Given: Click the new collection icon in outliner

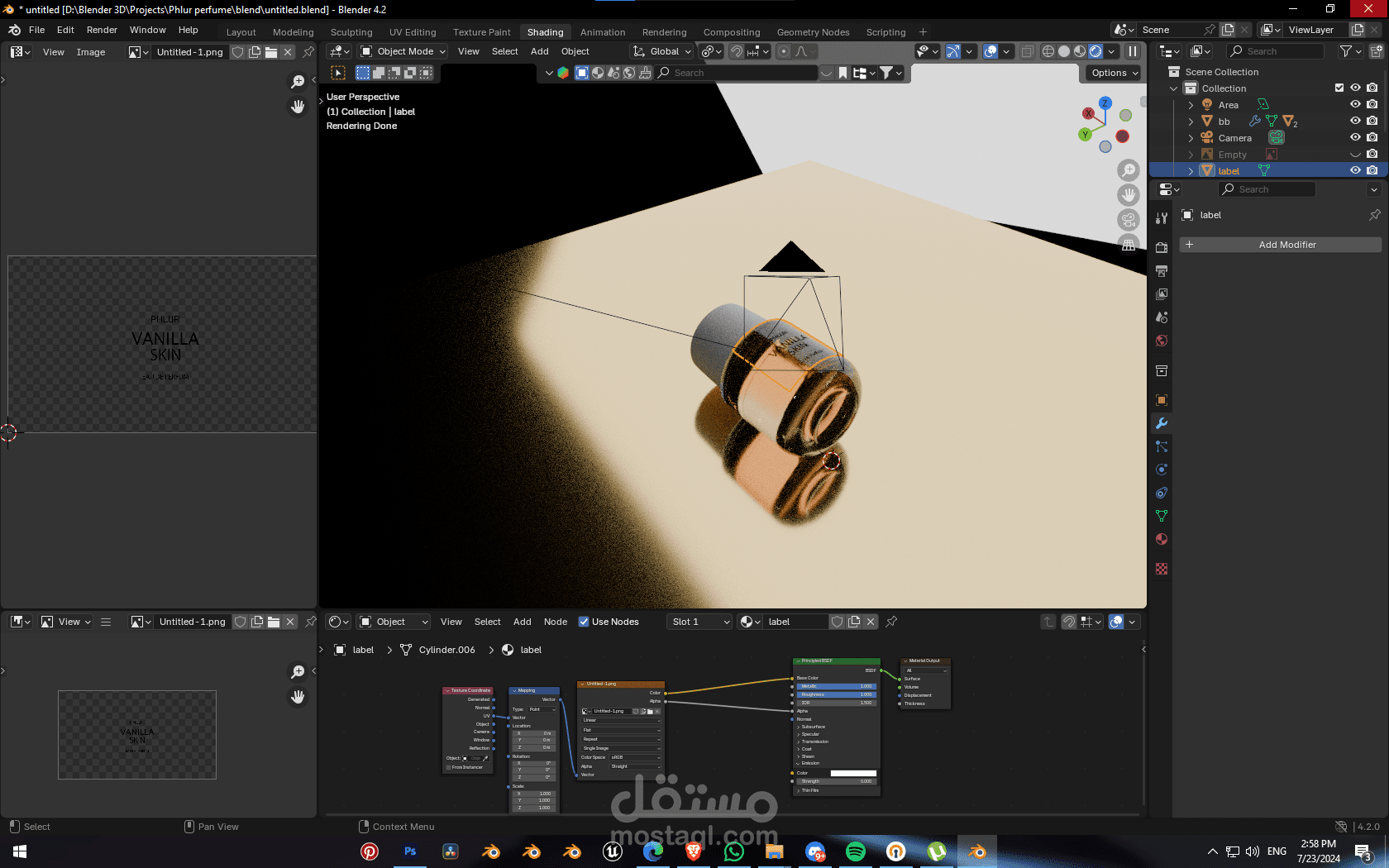Looking at the screenshot, I should [1377, 51].
